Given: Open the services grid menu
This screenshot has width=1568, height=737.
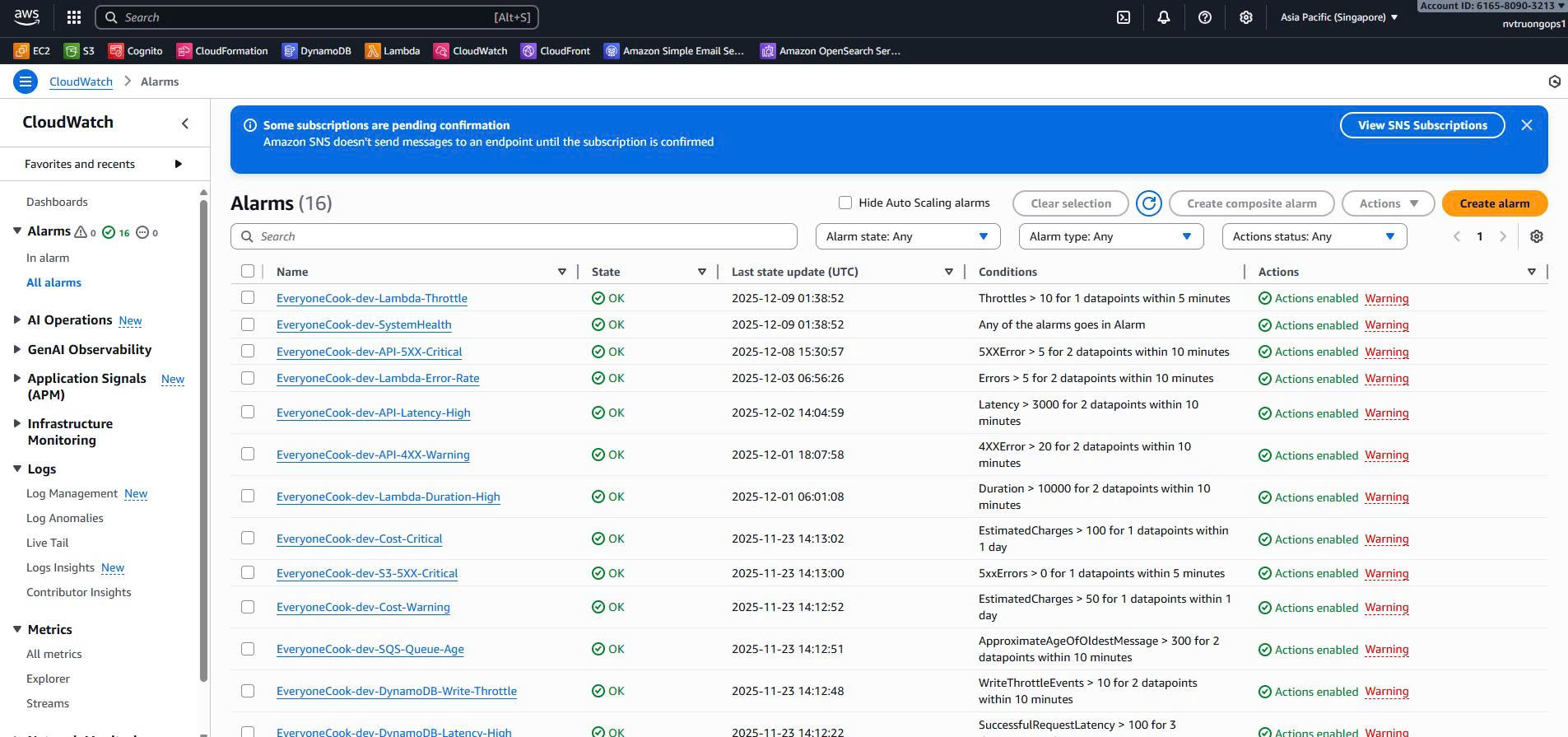Looking at the screenshot, I should pos(74,17).
